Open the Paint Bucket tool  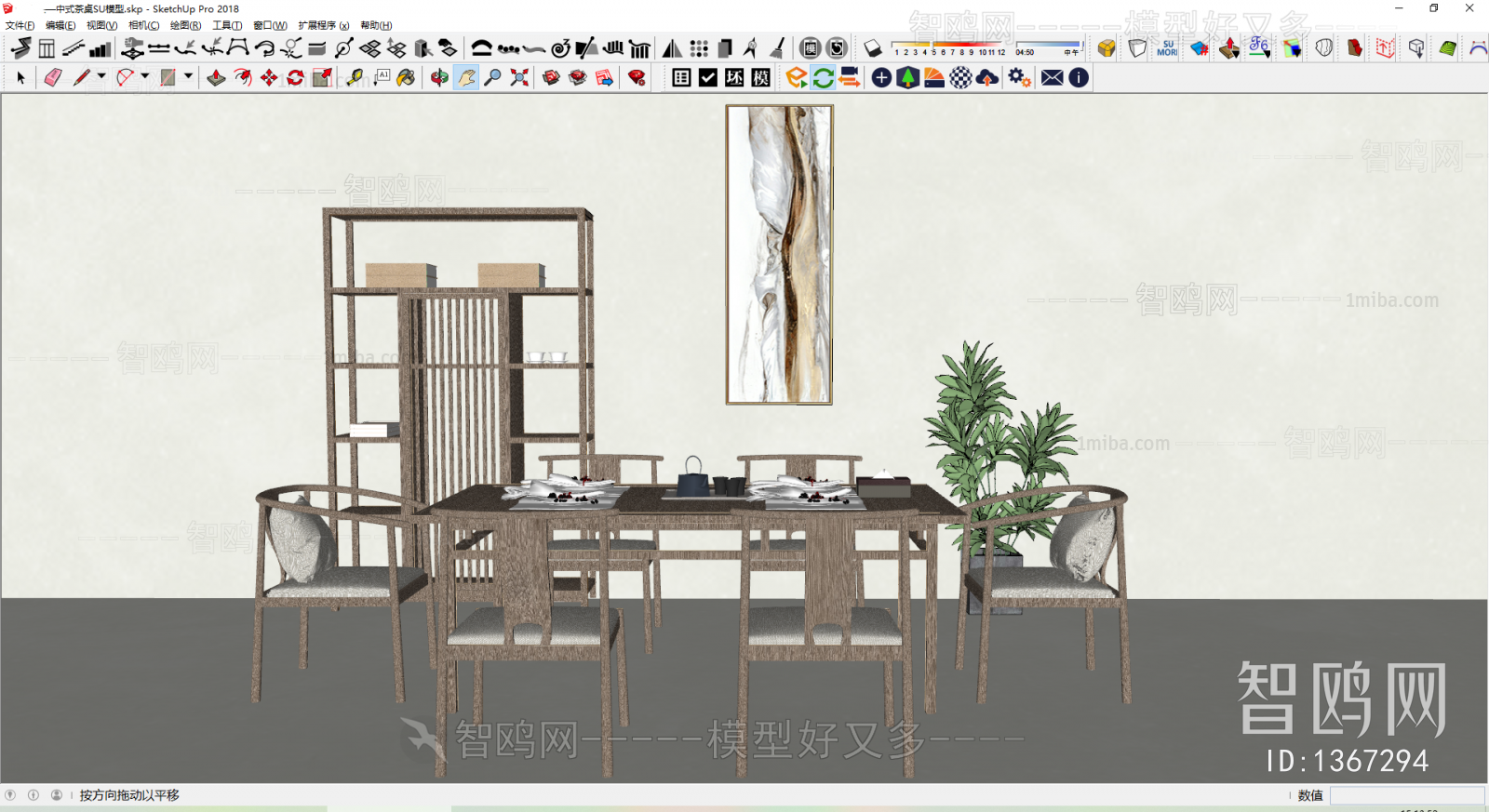coord(406,78)
